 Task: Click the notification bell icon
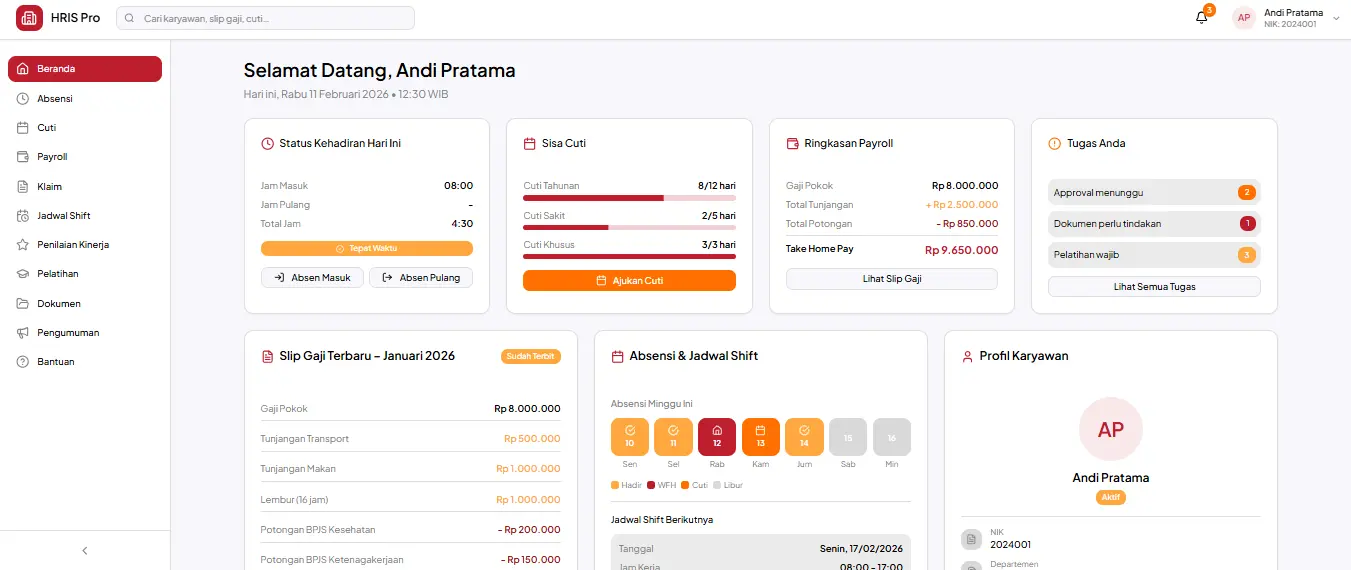coord(1201,18)
